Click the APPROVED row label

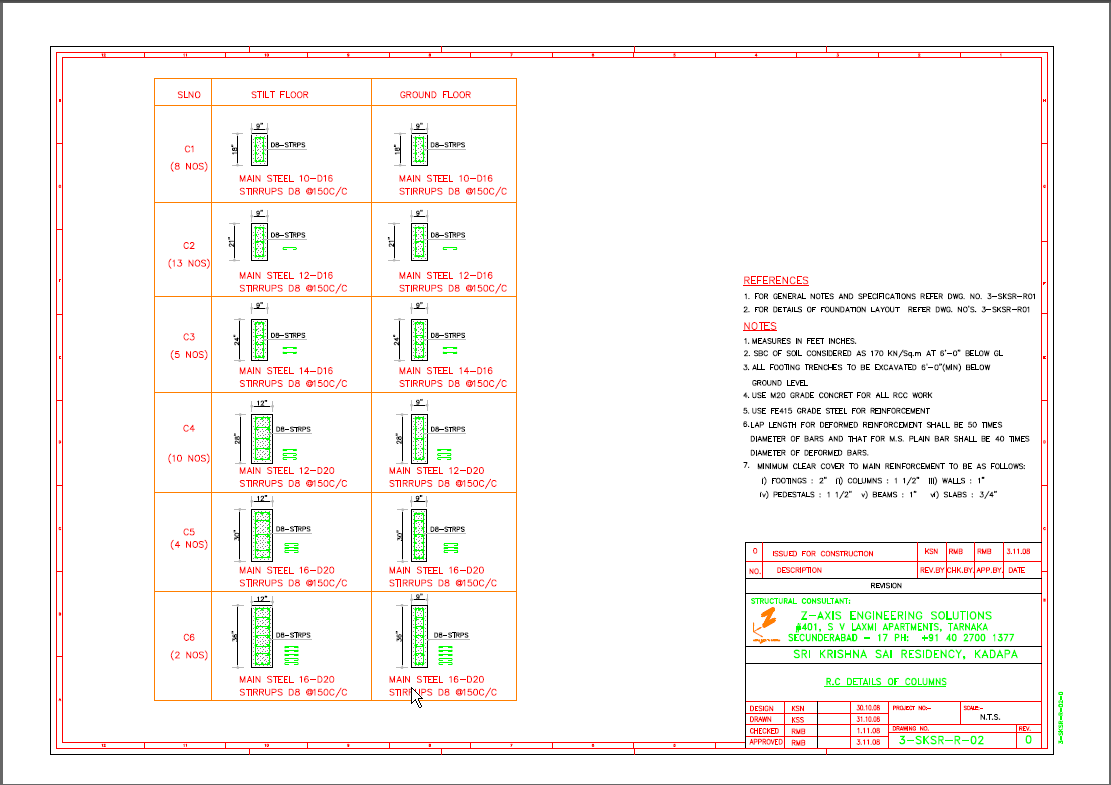766,742
